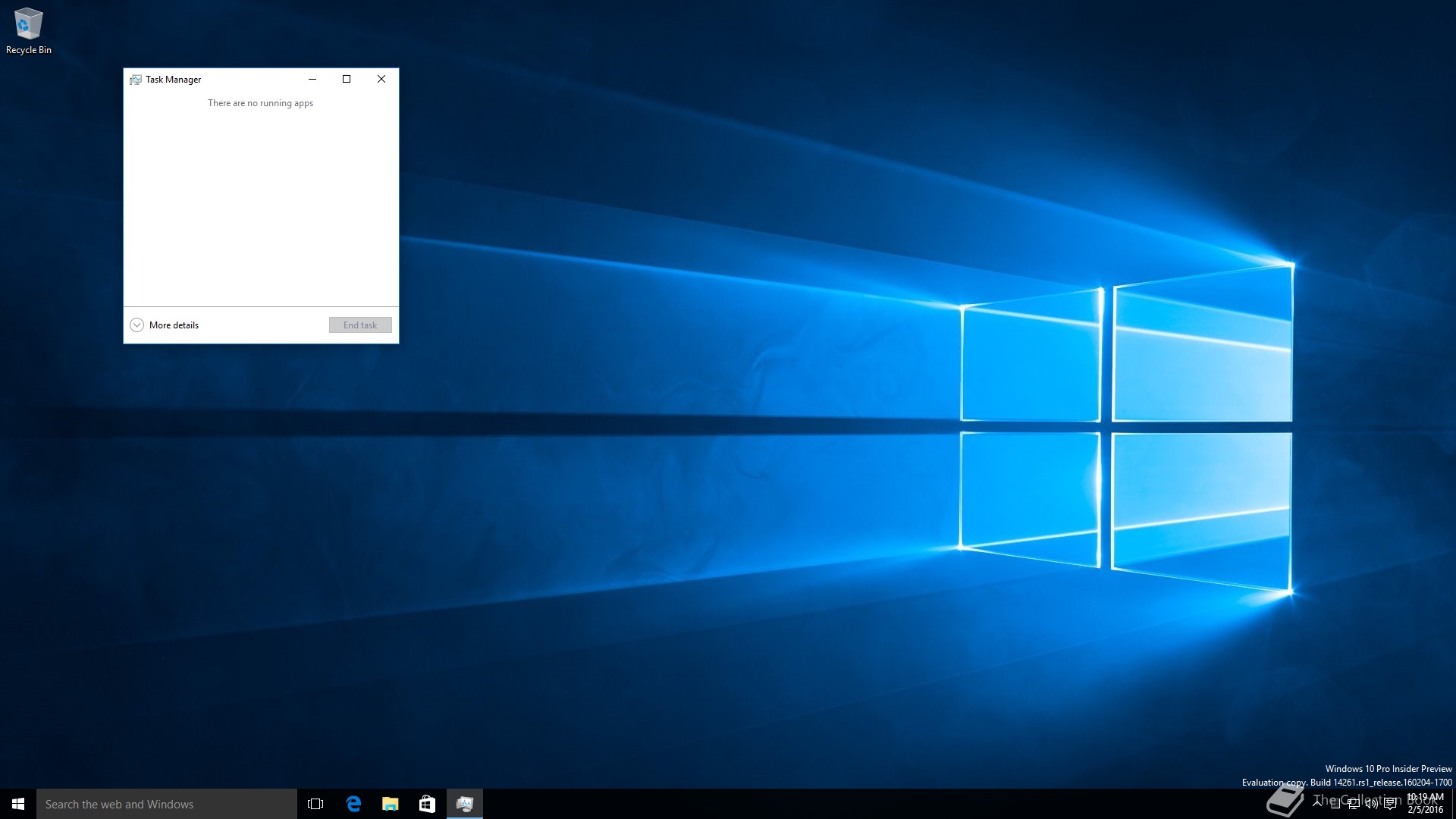This screenshot has height=819, width=1456.
Task: Open the Windows Store taskbar icon
Action: 427,804
